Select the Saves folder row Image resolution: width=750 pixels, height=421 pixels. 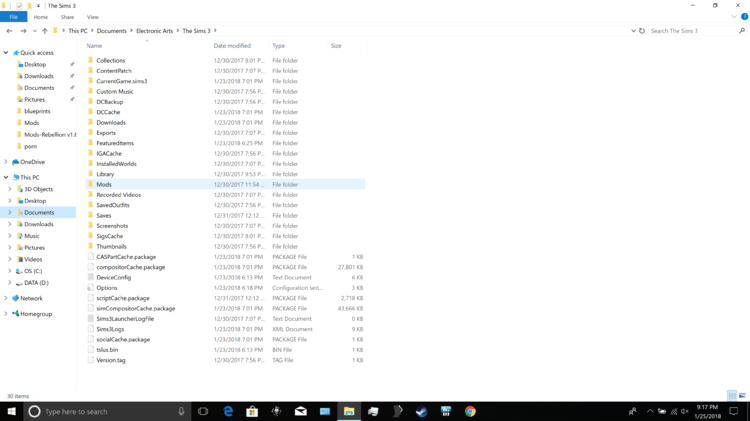pos(225,215)
